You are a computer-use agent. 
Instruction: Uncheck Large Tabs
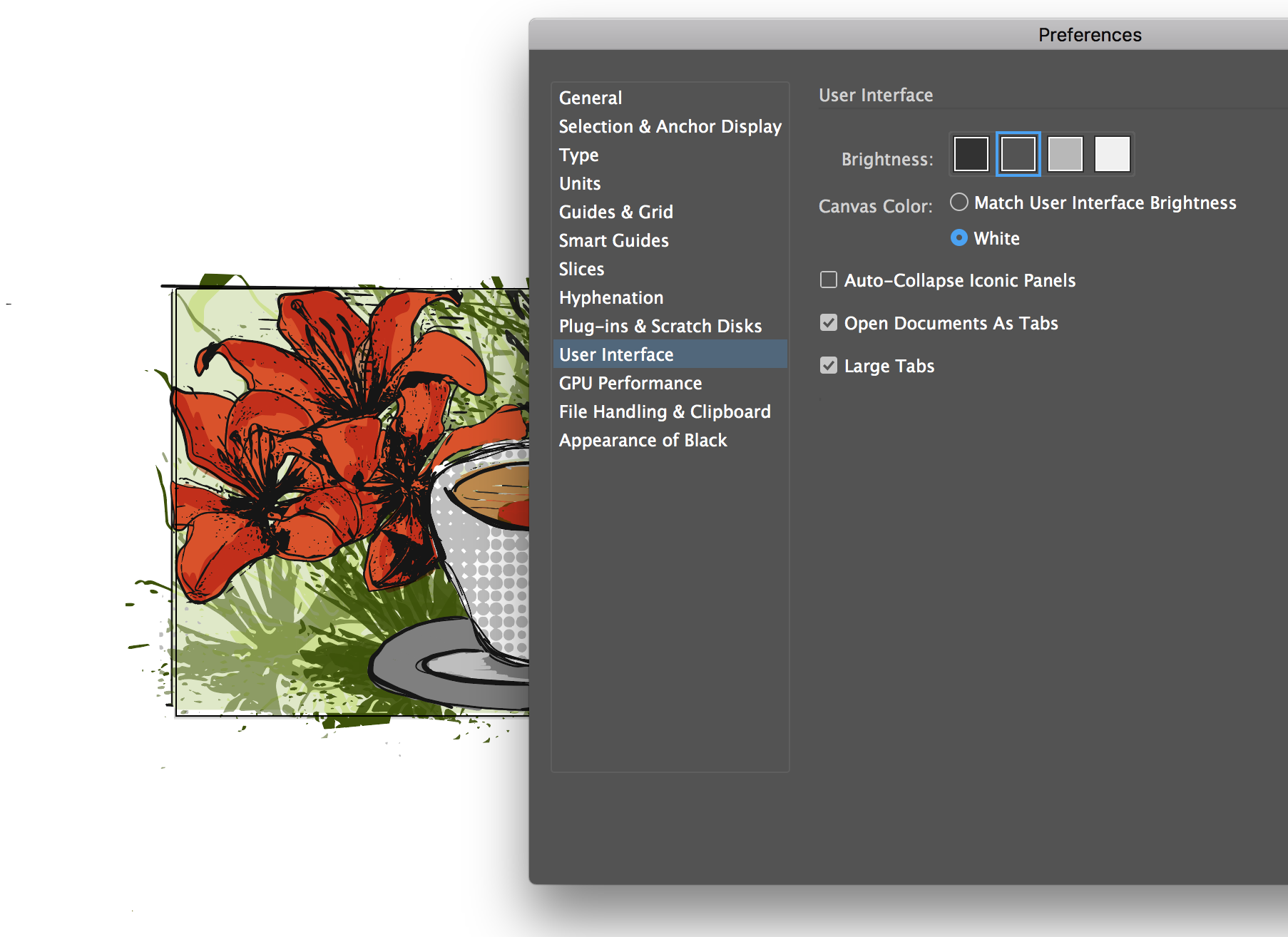pos(828,365)
